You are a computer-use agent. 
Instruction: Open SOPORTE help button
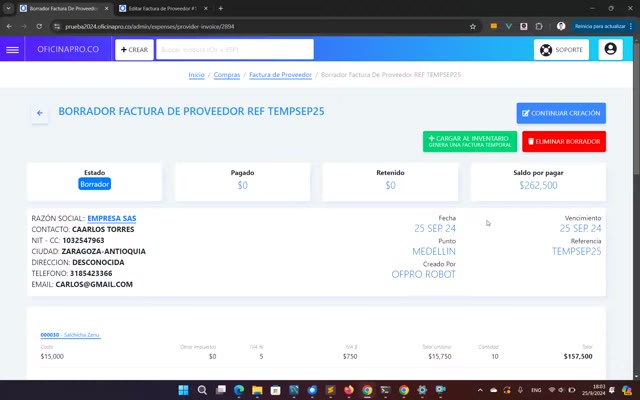coord(561,49)
